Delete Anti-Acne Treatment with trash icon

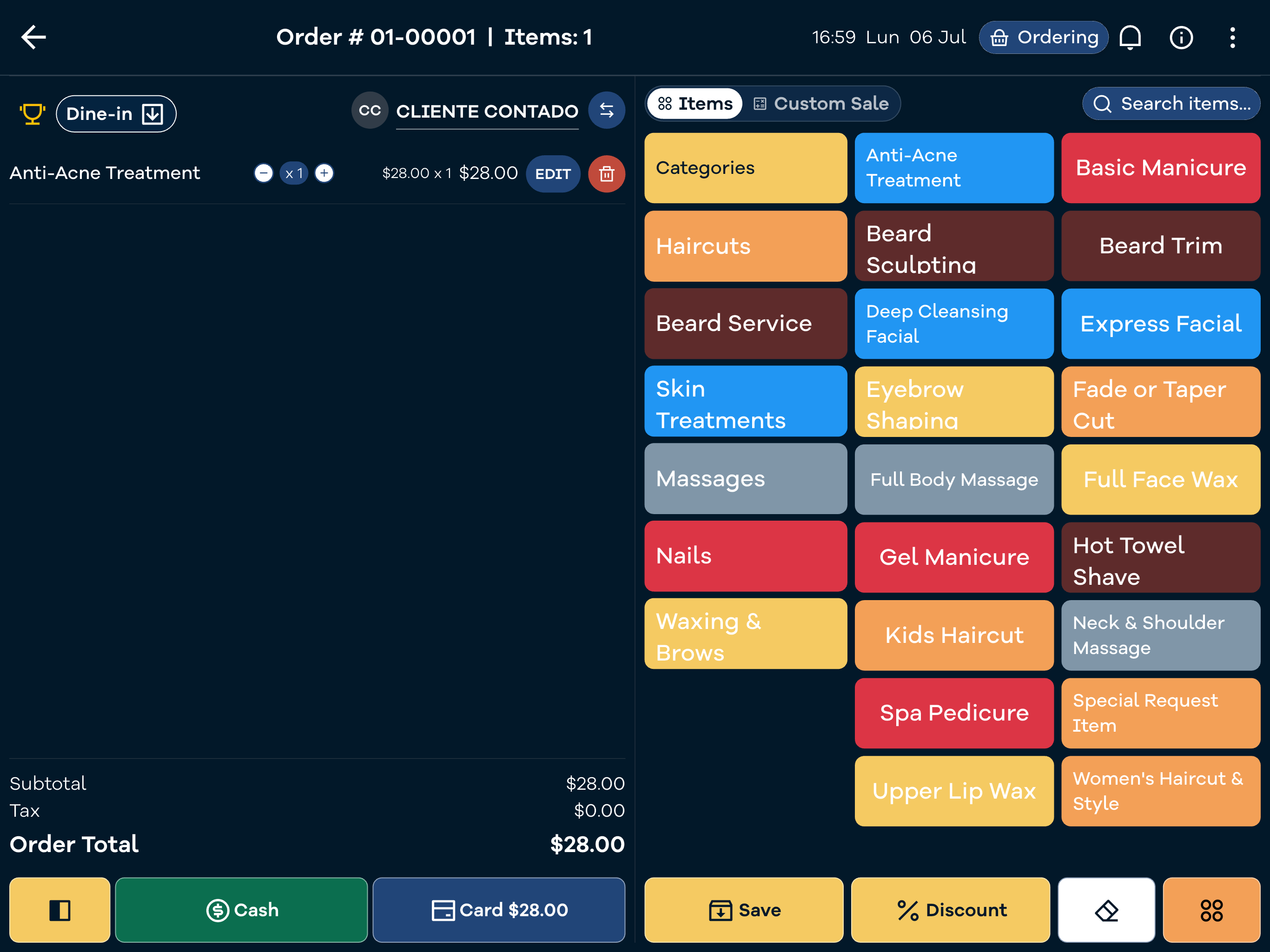coord(606,173)
